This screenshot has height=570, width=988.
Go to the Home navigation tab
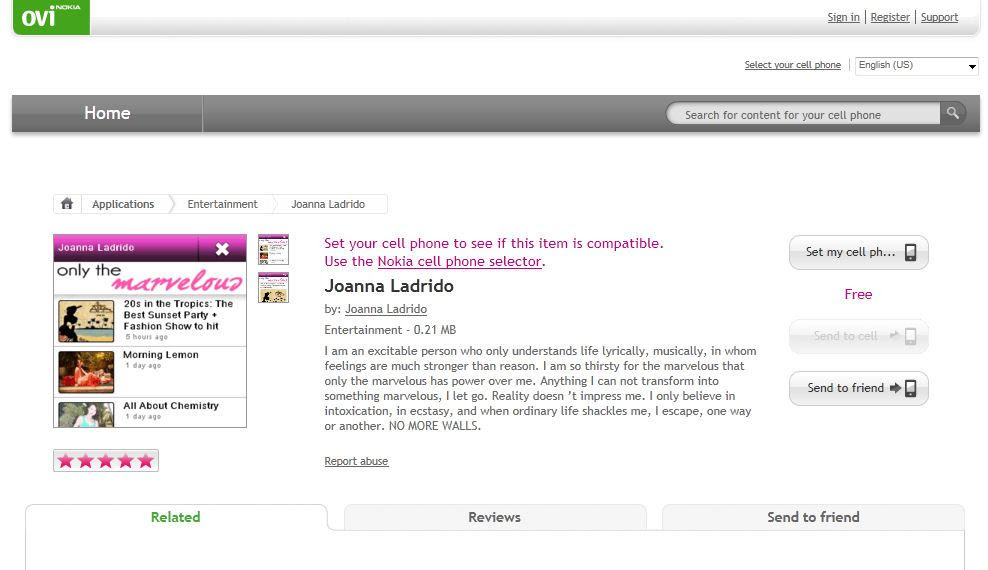(107, 113)
